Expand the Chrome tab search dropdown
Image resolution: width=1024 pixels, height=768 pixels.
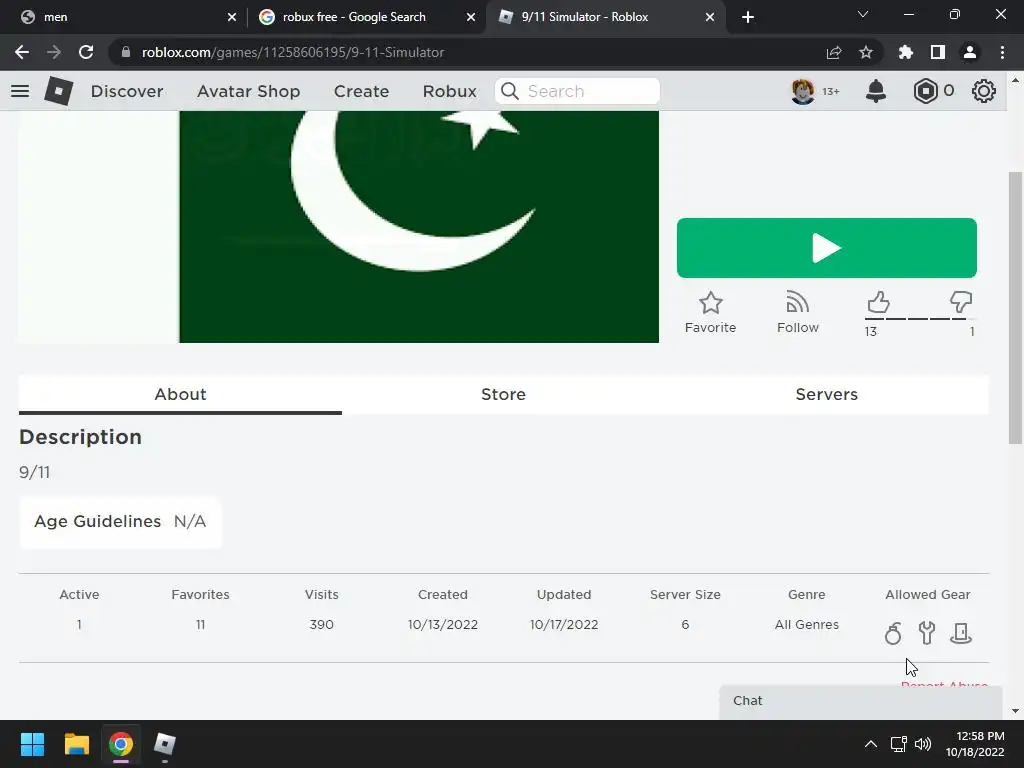[863, 14]
